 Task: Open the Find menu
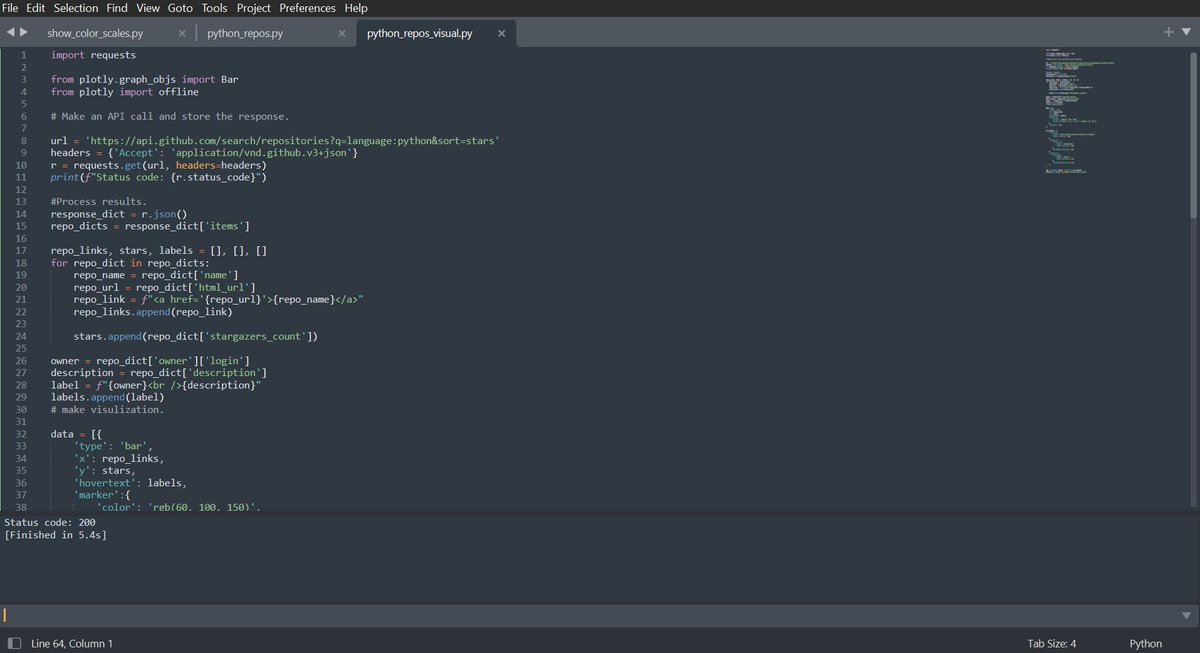[x=117, y=7]
